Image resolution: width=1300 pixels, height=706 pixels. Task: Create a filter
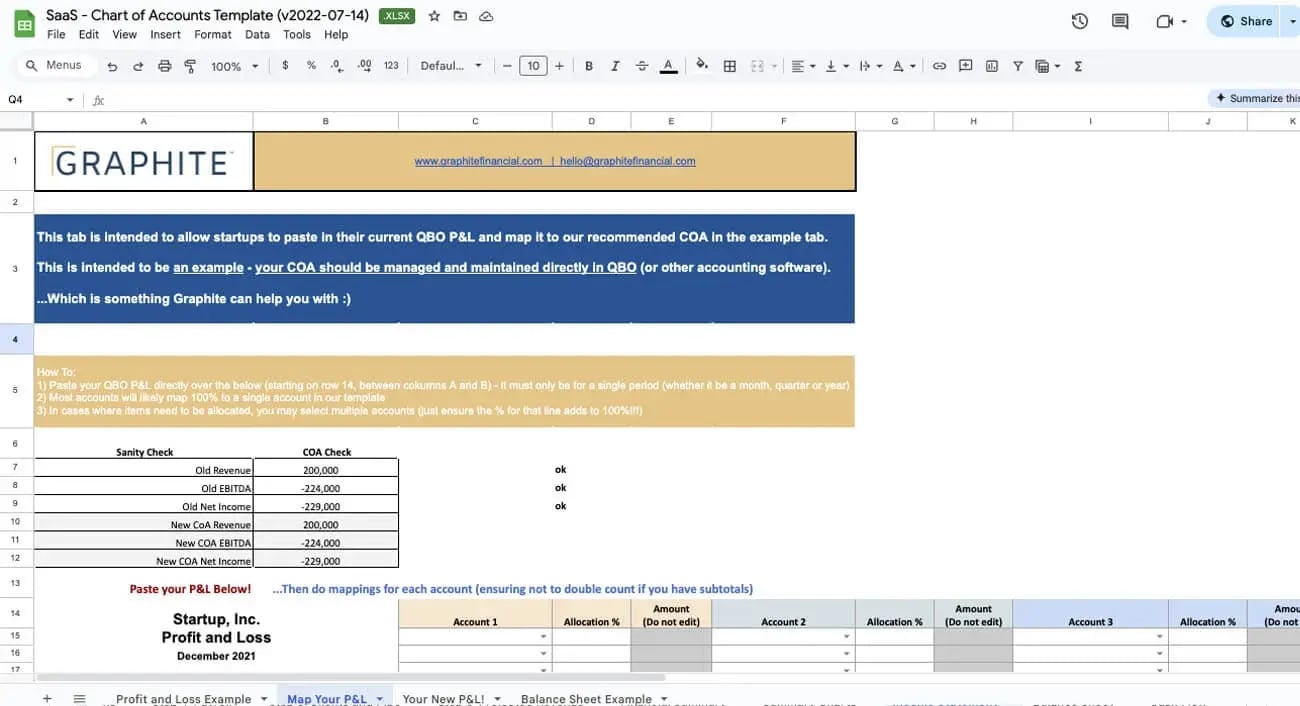[x=1018, y=66]
